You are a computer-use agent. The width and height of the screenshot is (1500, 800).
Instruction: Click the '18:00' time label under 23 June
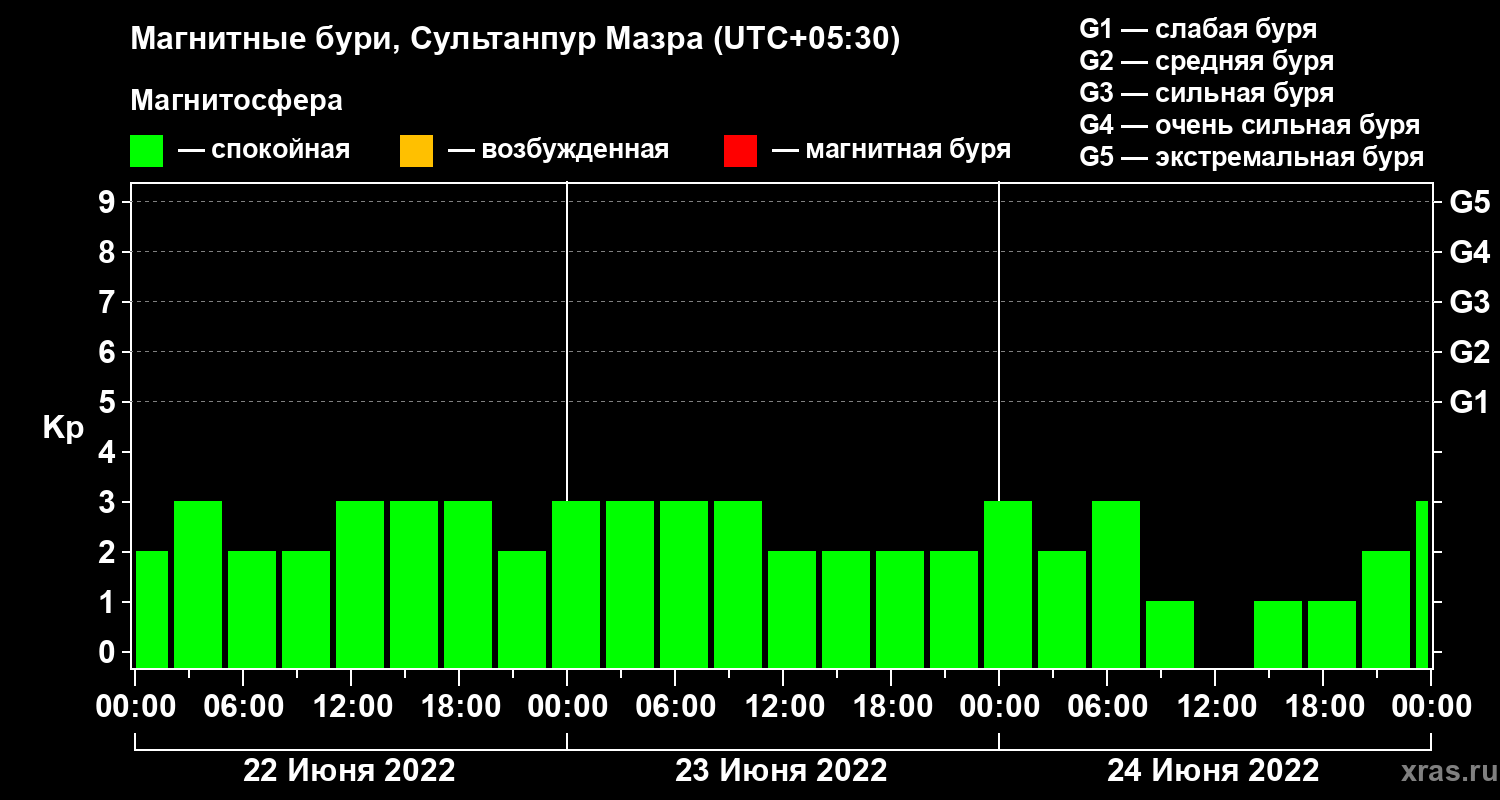(891, 706)
